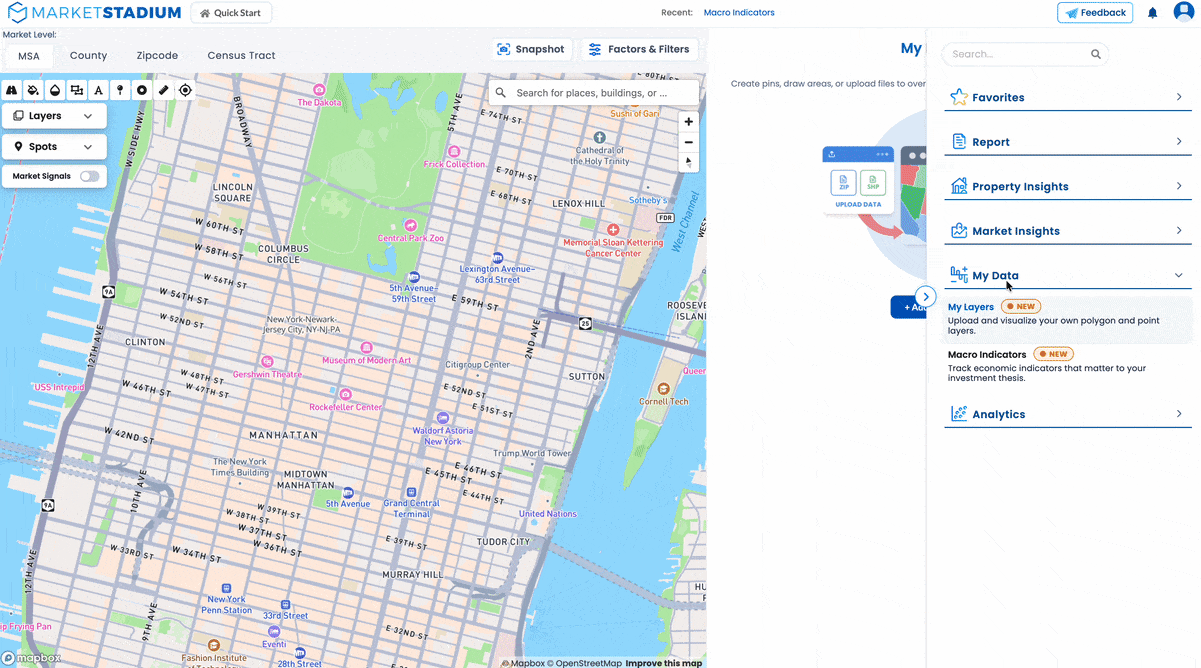The width and height of the screenshot is (1201, 668).
Task: Zoom out the map with minus button
Action: 688,142
